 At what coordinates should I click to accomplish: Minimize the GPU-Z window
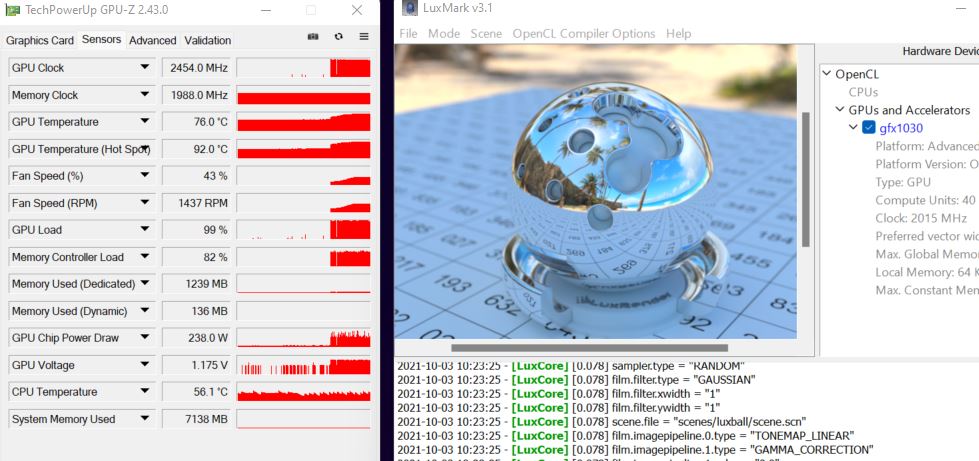pos(265,11)
